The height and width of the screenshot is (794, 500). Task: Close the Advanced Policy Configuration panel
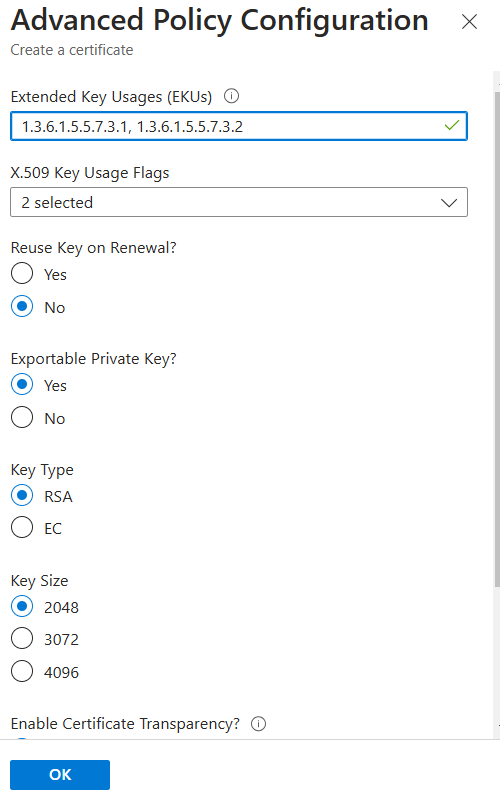click(x=470, y=22)
